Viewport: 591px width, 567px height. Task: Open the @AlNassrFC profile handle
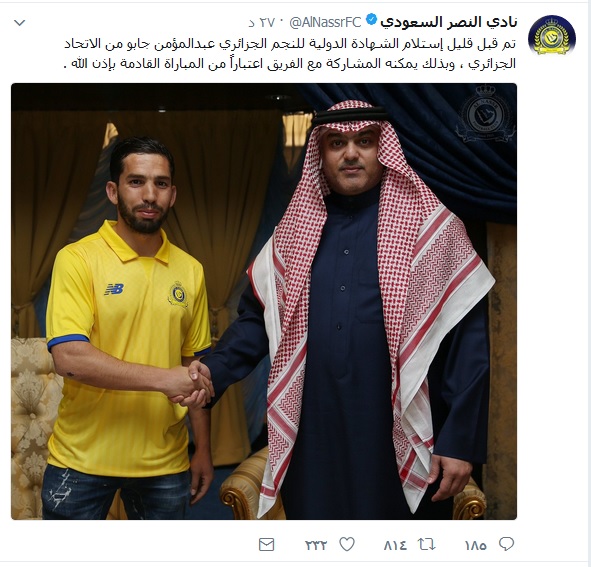pyautogui.click(x=325, y=23)
